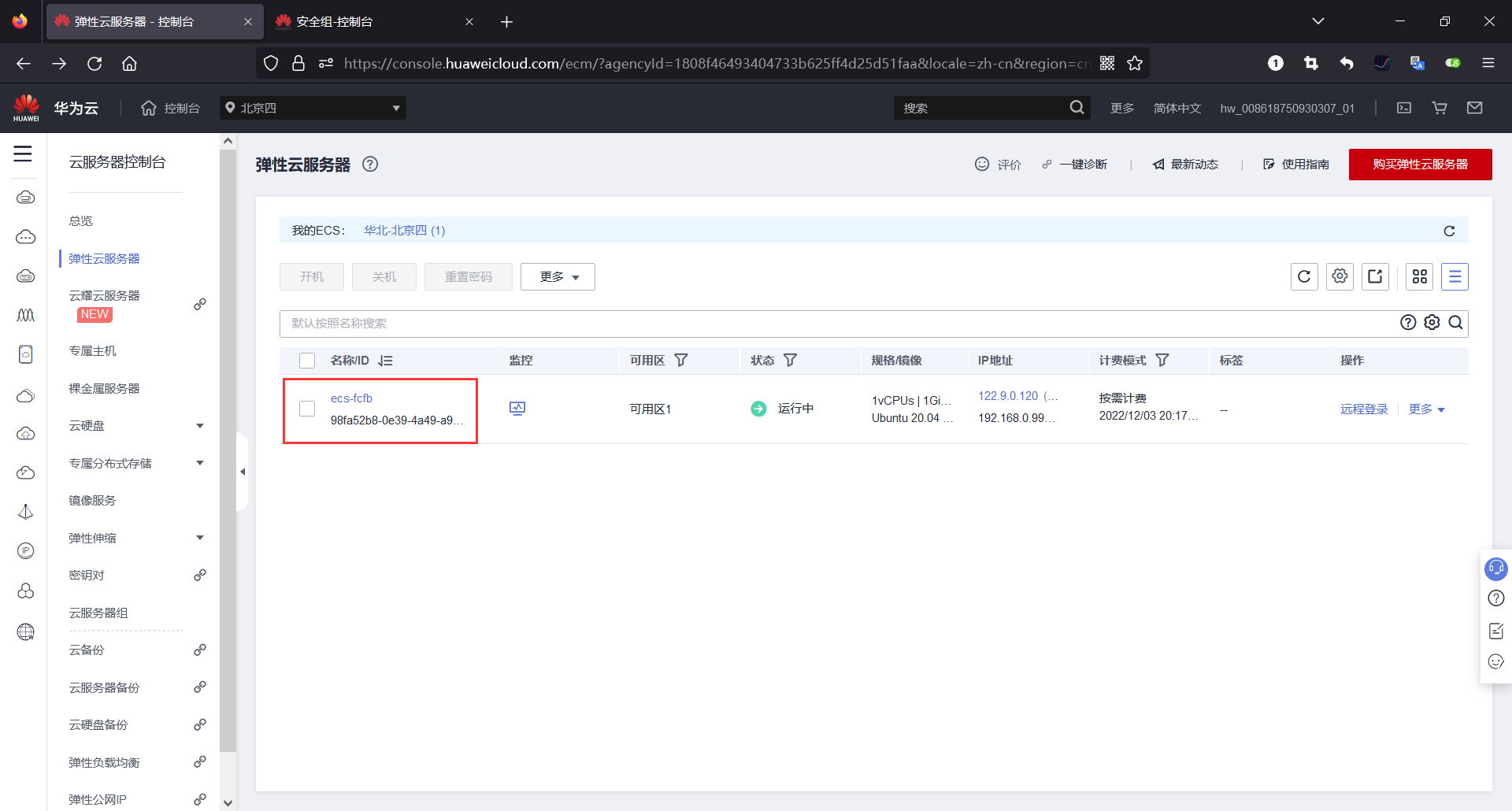Open a new browser tab
Image resolution: width=1512 pixels, height=811 pixels.
(x=506, y=21)
